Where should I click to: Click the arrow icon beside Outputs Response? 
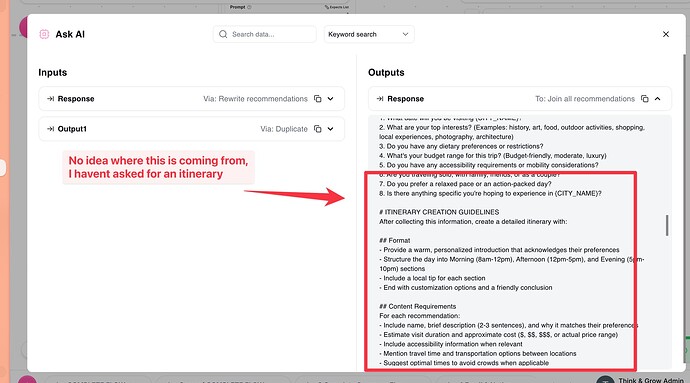tap(380, 99)
